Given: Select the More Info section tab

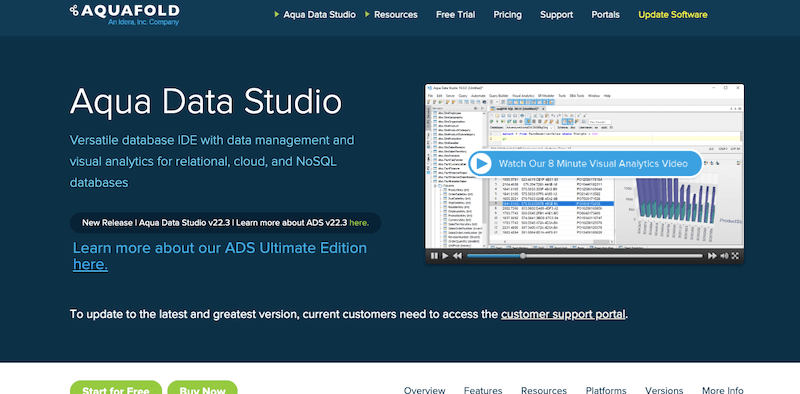Looking at the screenshot, I should [722, 390].
